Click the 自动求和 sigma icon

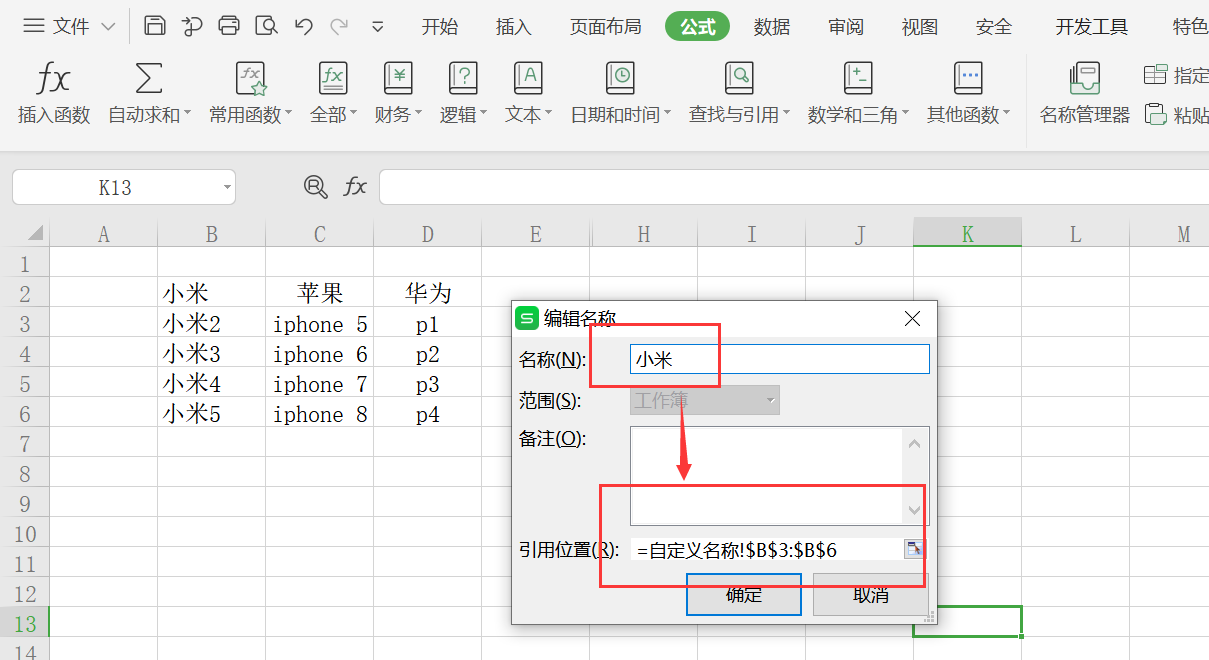coord(149,78)
